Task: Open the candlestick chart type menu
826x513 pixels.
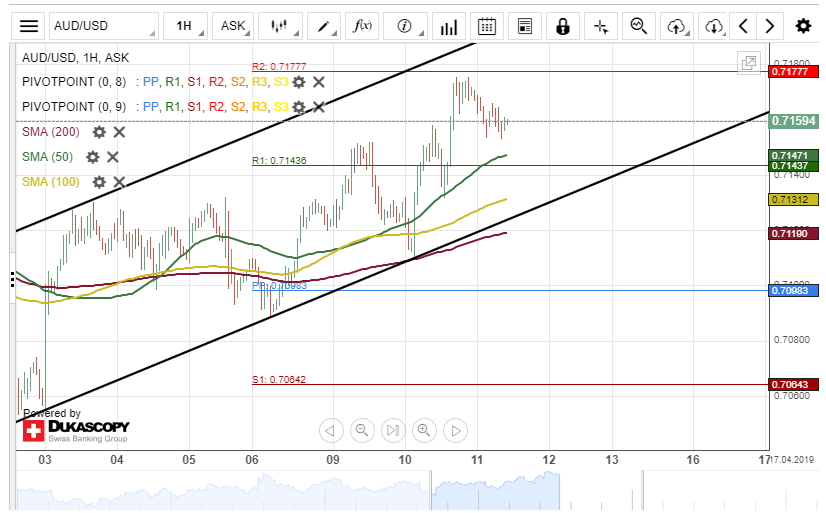Action: (280, 26)
